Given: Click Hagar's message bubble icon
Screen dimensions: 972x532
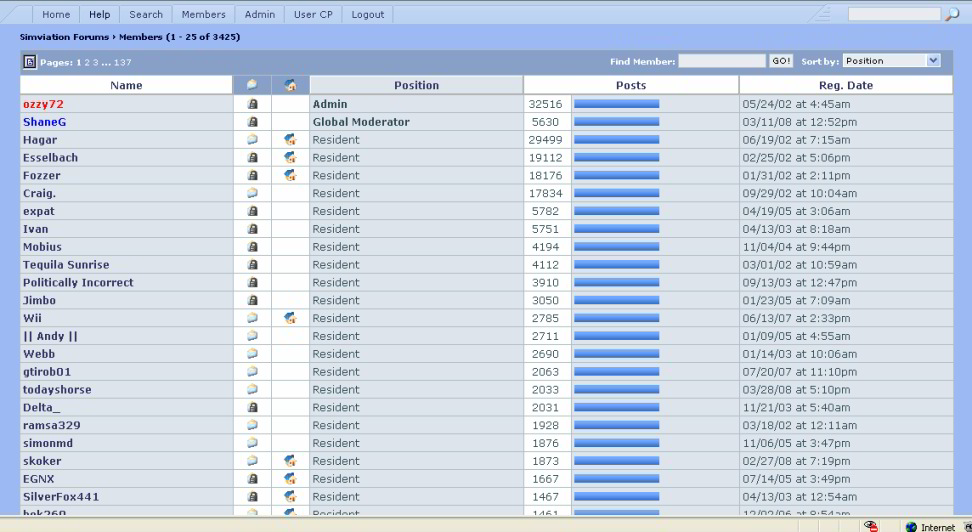Looking at the screenshot, I should click(x=252, y=140).
